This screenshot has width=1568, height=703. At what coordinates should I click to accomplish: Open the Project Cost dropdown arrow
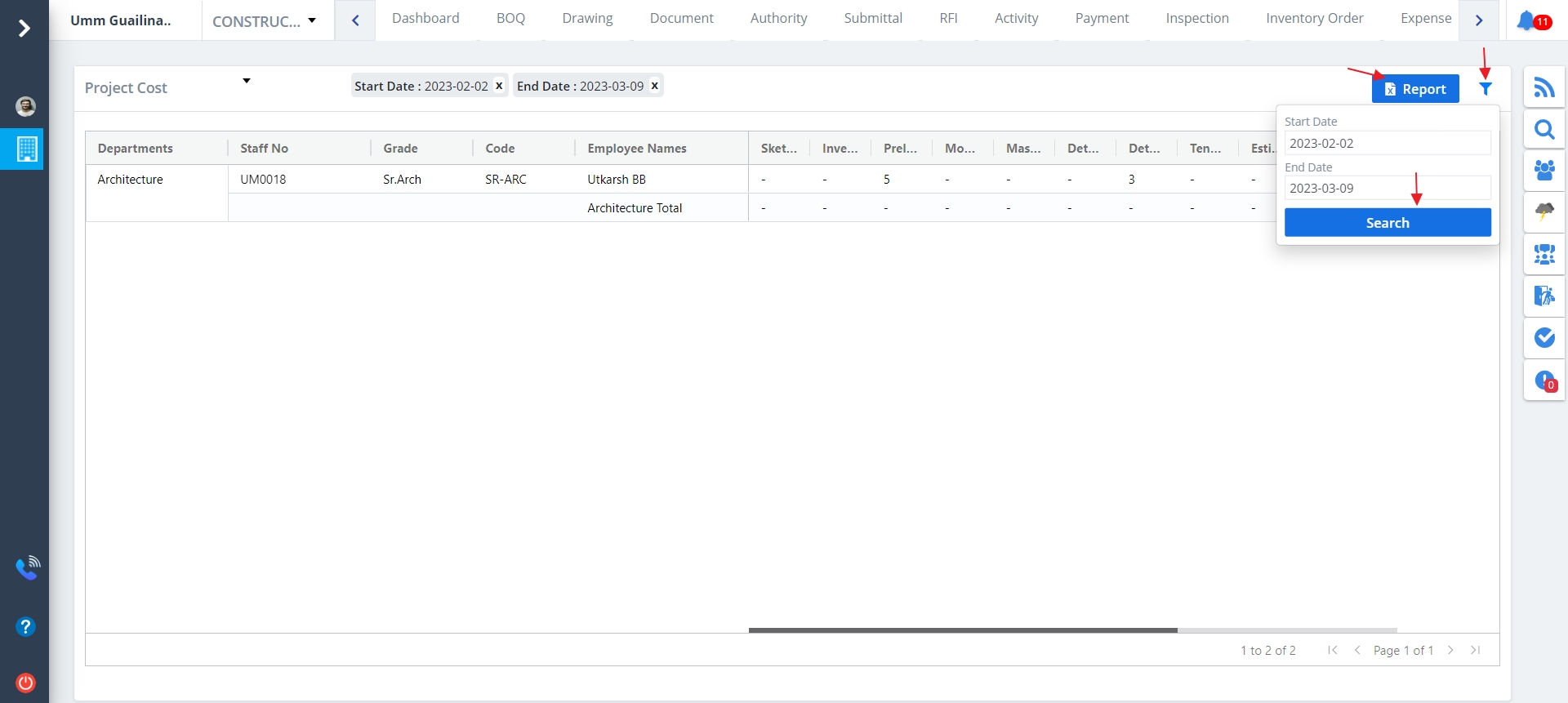246,81
